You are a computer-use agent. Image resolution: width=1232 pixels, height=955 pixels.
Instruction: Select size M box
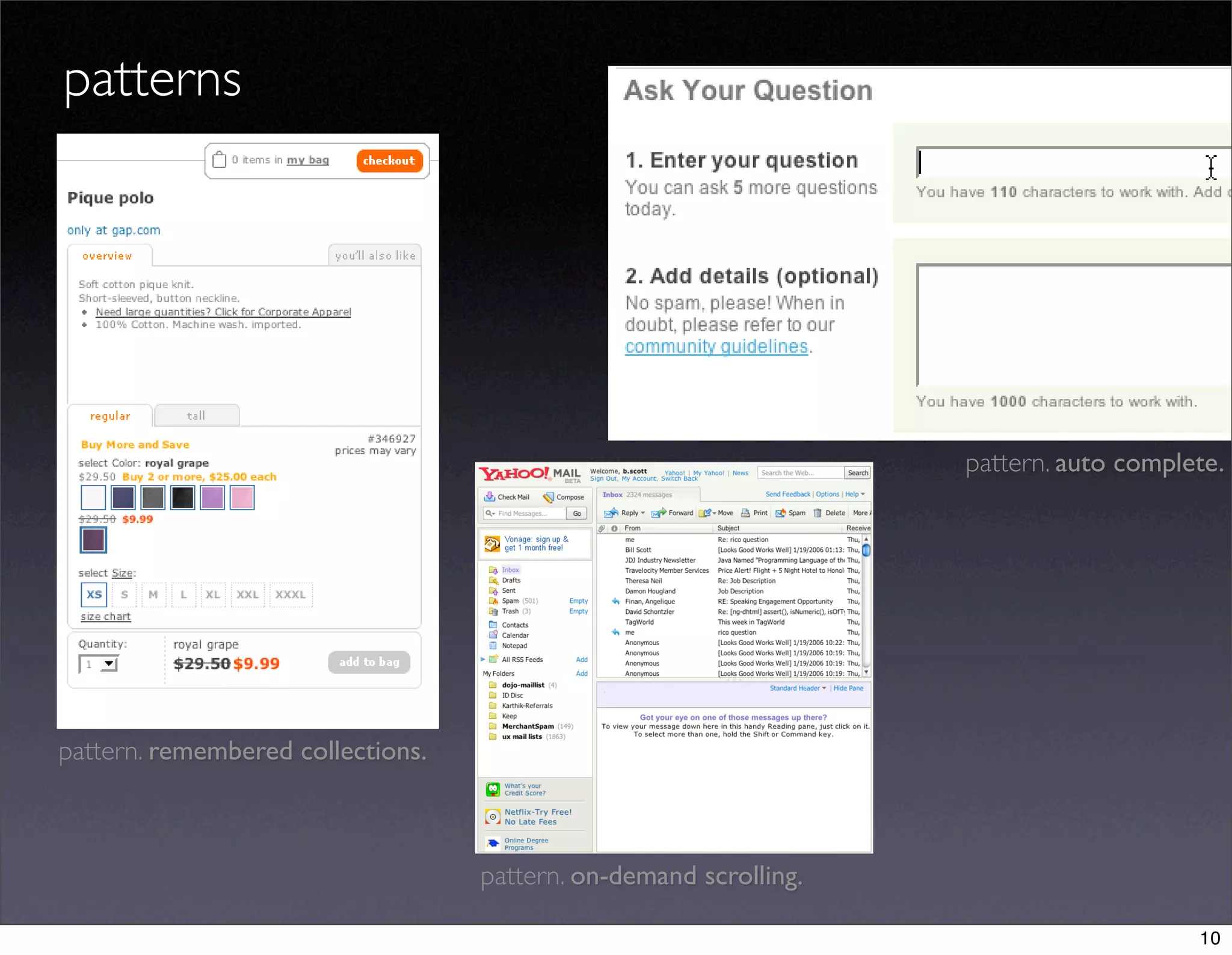(x=153, y=595)
